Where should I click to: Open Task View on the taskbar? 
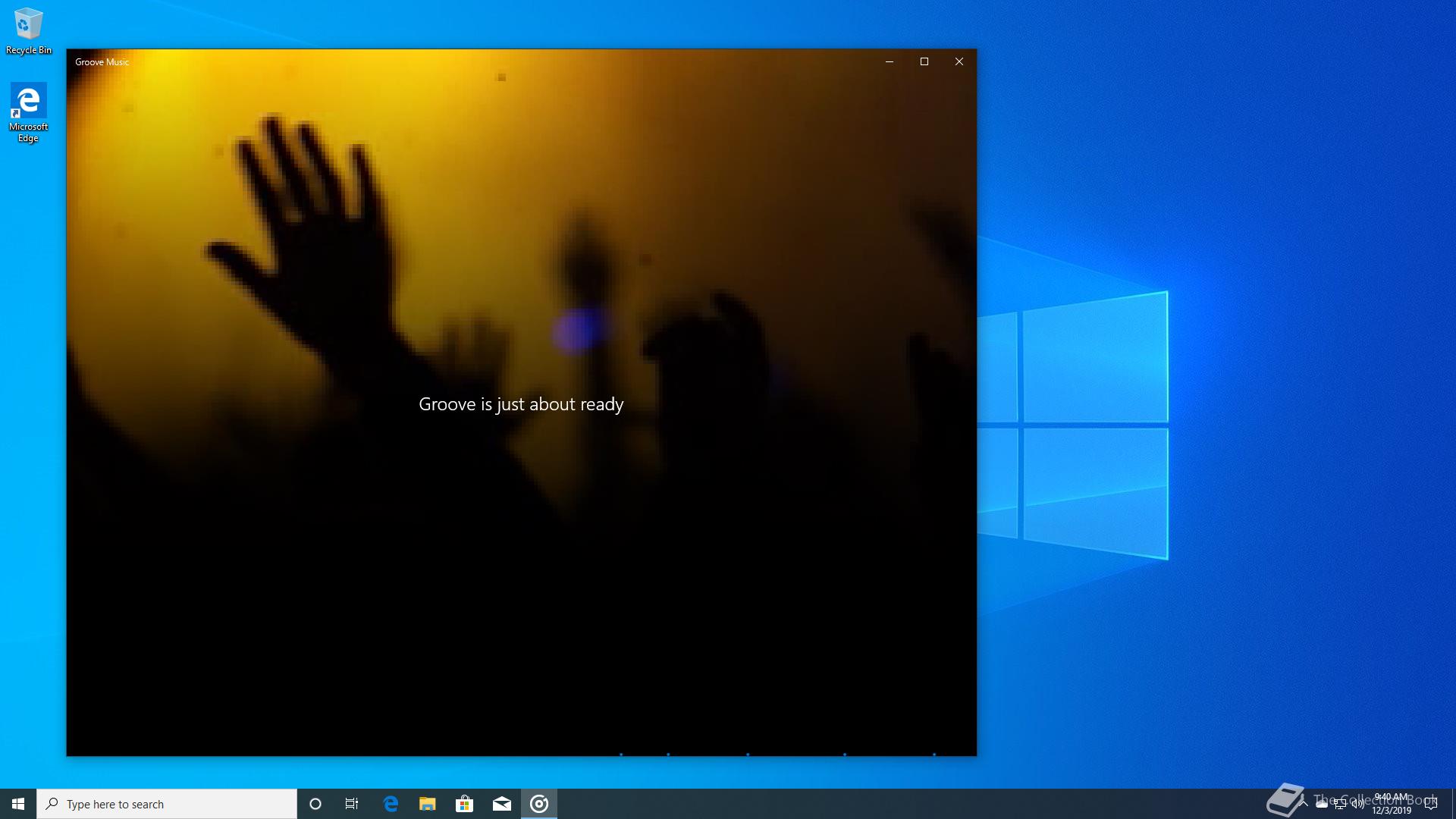352,804
